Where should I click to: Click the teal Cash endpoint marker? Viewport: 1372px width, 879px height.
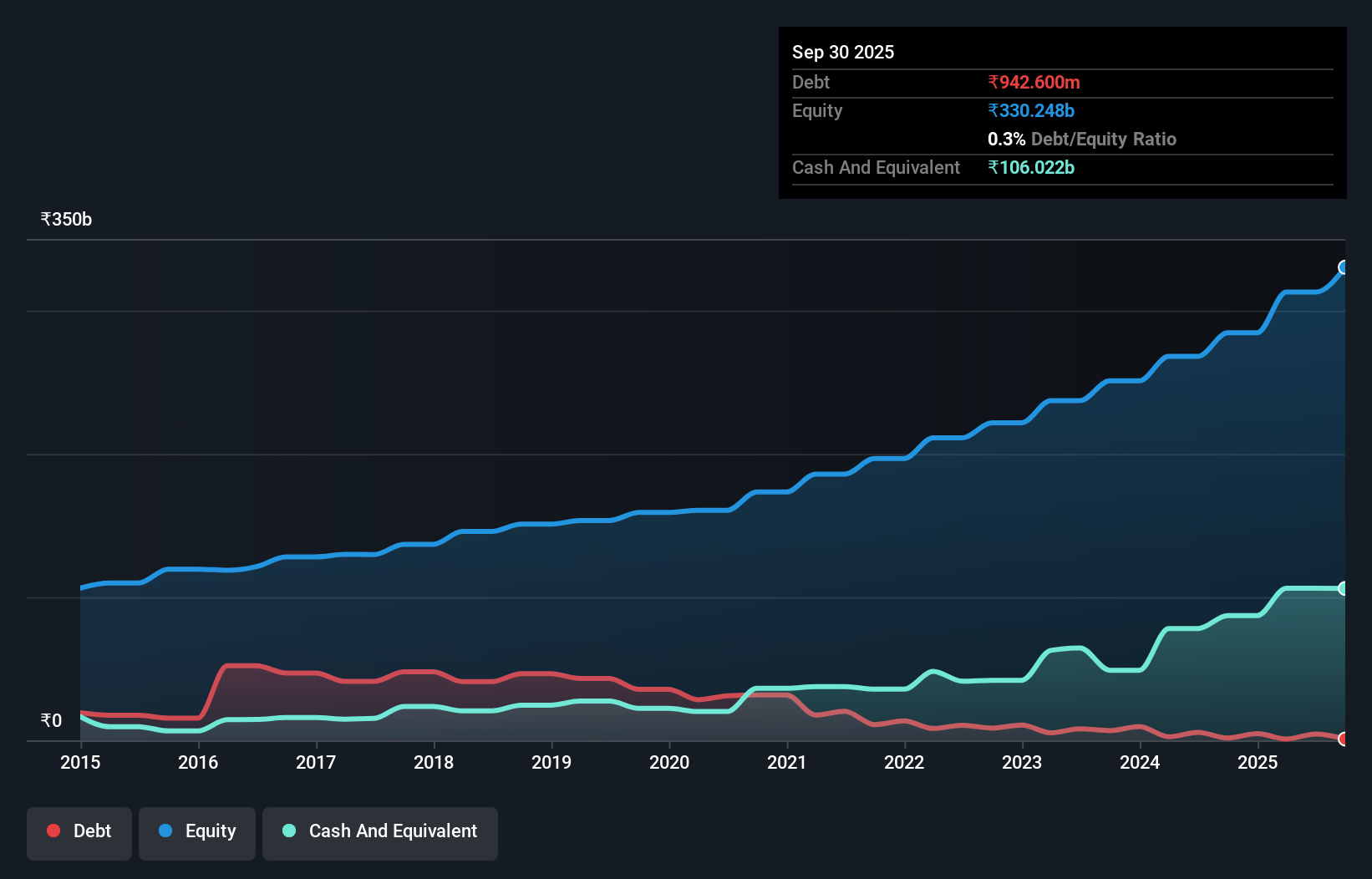1344,588
